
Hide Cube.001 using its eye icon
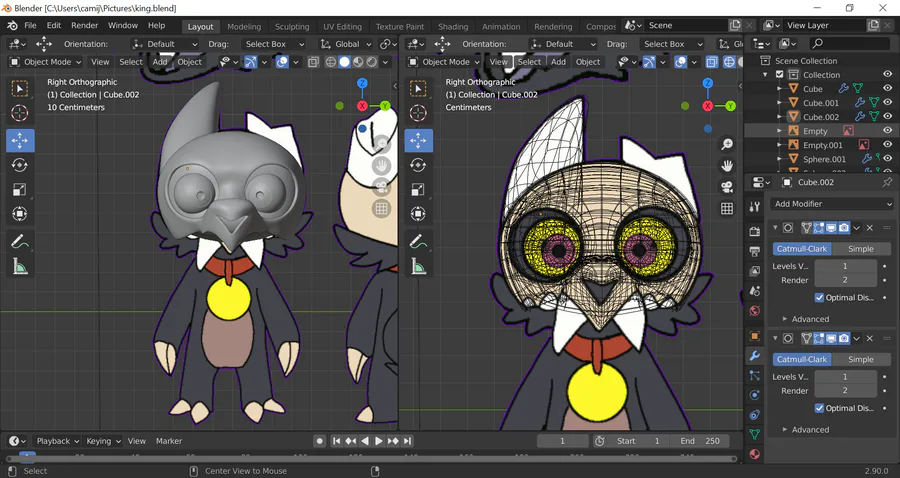tap(887, 103)
